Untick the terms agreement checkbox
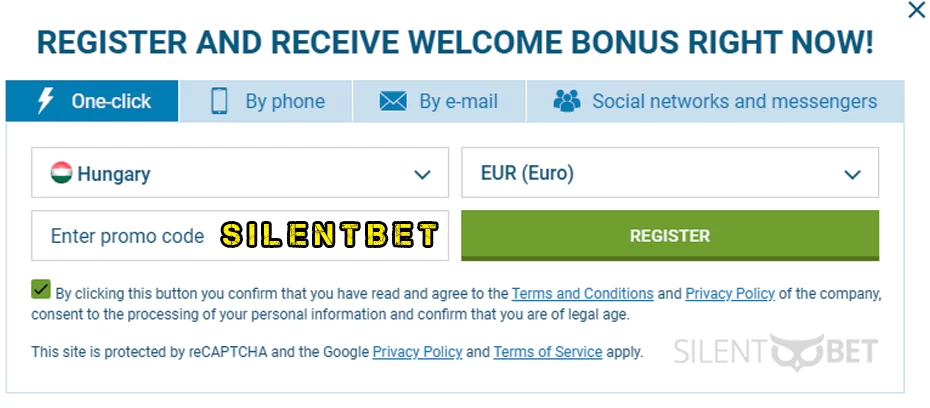This screenshot has height=408, width=930. pyautogui.click(x=41, y=289)
